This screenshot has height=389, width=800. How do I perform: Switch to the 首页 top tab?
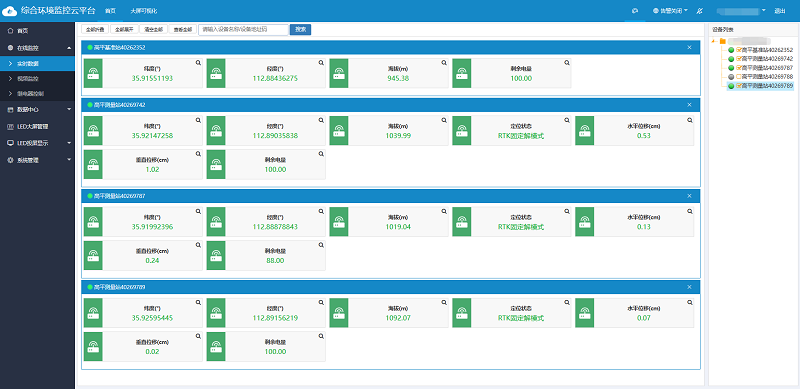[110, 10]
